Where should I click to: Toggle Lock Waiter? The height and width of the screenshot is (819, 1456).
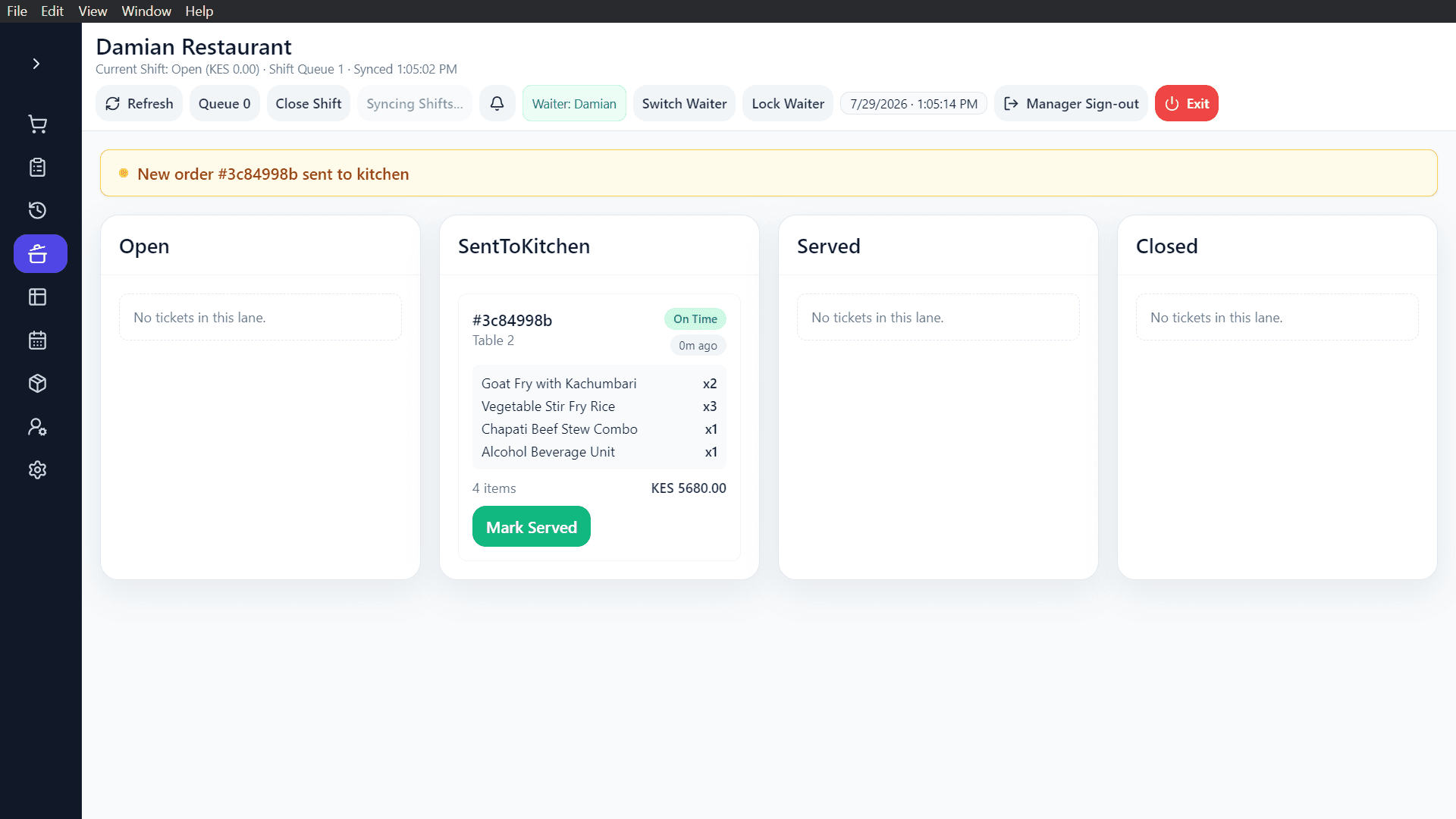tap(788, 103)
